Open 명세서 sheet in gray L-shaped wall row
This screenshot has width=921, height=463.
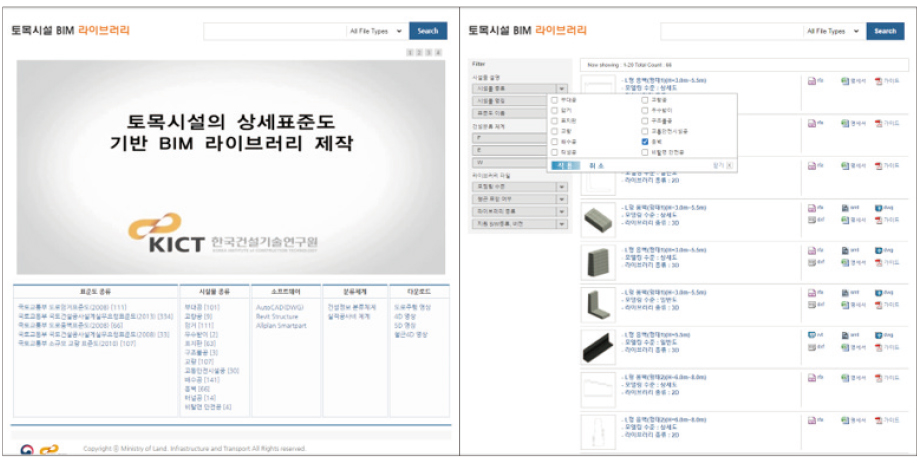pos(853,304)
